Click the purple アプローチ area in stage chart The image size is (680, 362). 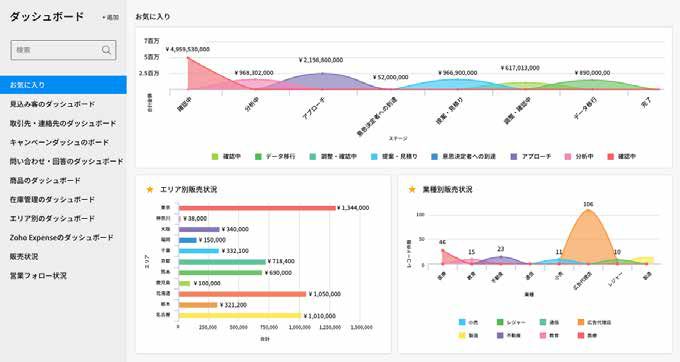coord(323,81)
